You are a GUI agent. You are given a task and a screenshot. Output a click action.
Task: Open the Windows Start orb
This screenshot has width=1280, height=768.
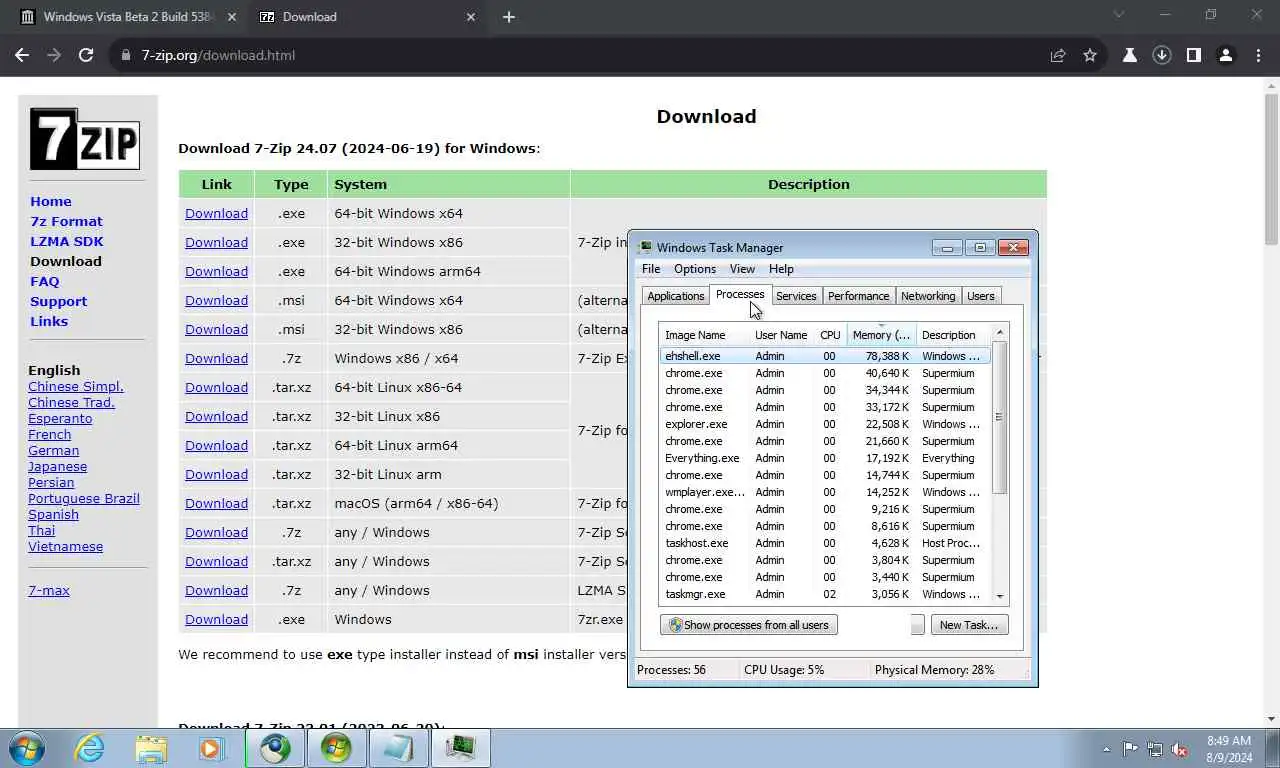tap(26, 748)
